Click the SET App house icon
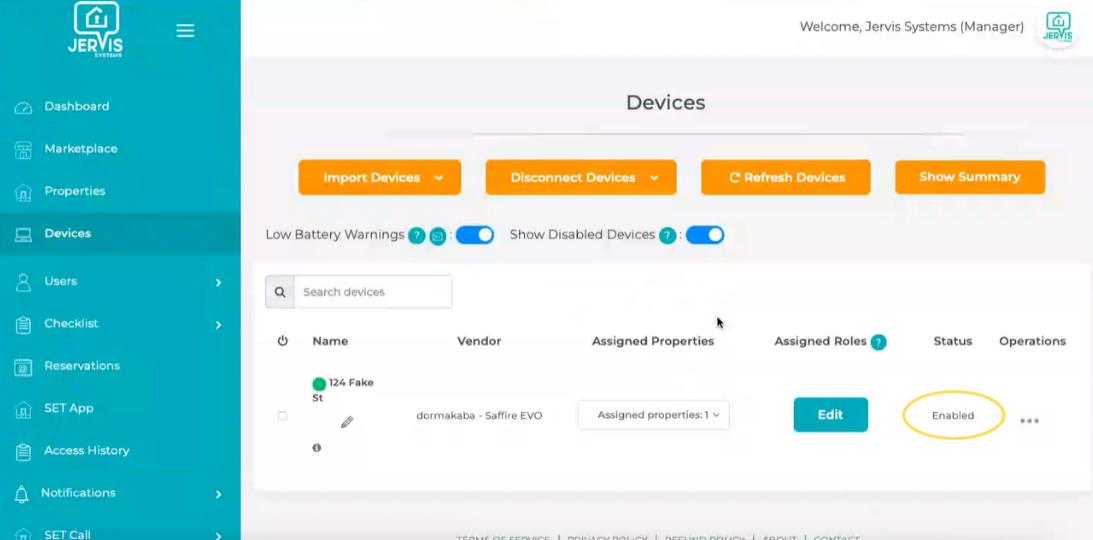This screenshot has height=540, width=1093. coord(23,410)
